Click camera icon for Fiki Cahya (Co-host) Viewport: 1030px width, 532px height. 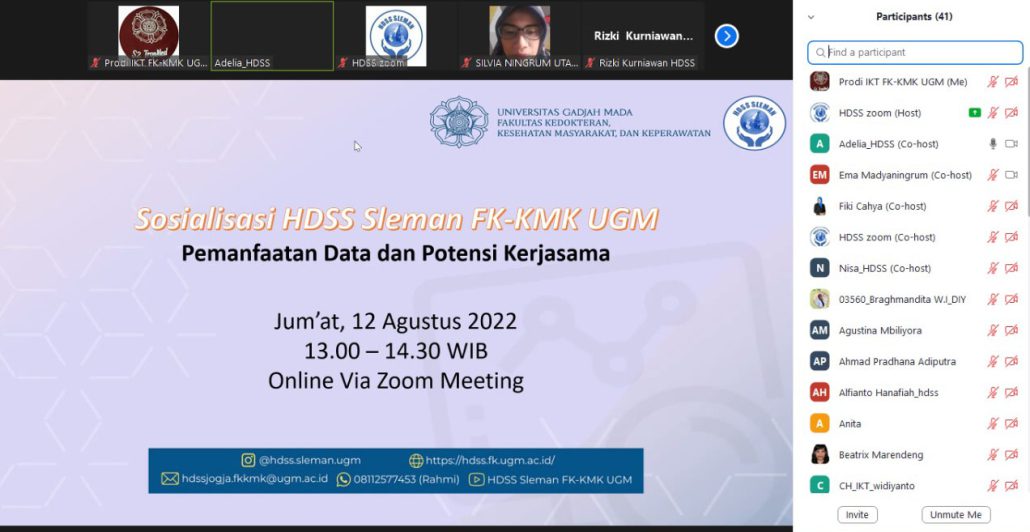pos(1011,206)
